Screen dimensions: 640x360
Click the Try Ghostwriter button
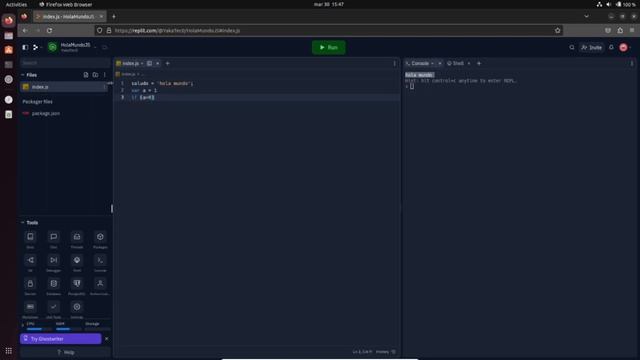tap(60, 339)
